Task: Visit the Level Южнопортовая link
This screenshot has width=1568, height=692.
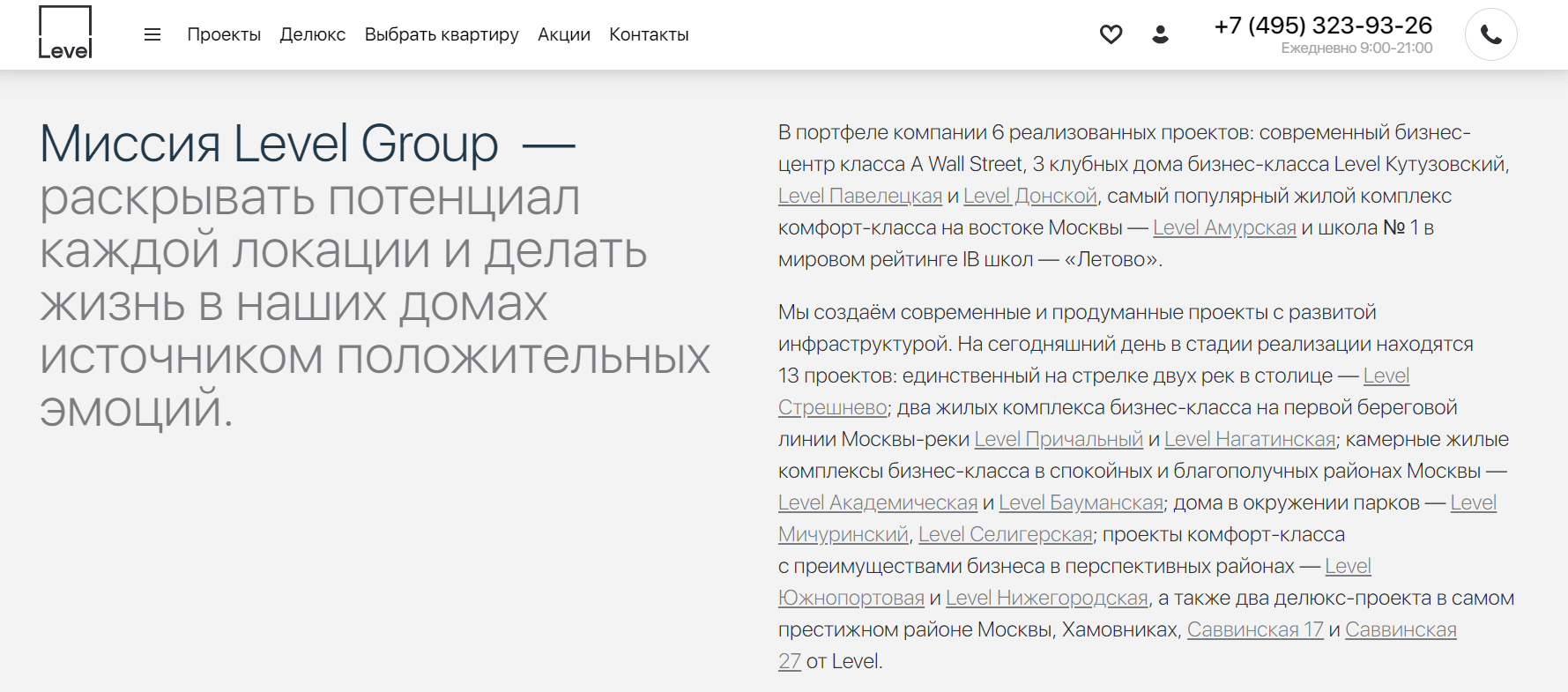Action: click(851, 598)
